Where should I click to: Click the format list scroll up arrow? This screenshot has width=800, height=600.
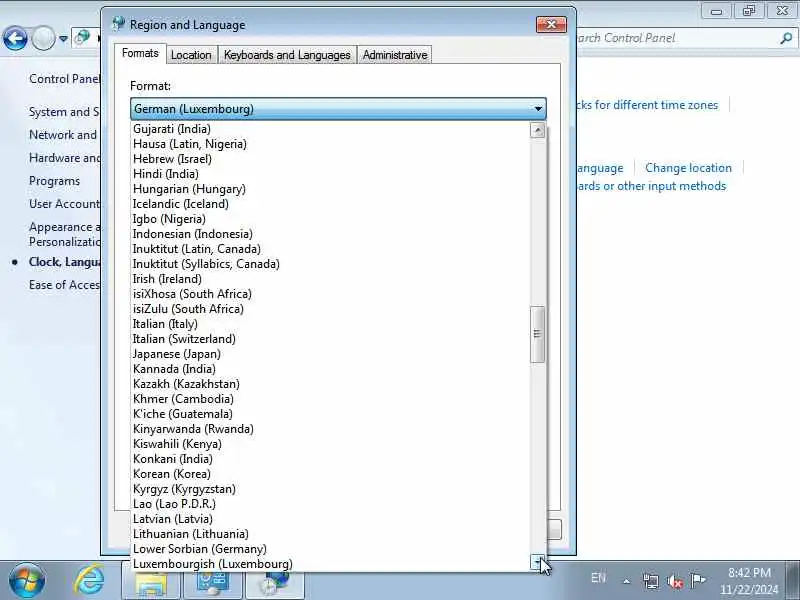coord(537,130)
